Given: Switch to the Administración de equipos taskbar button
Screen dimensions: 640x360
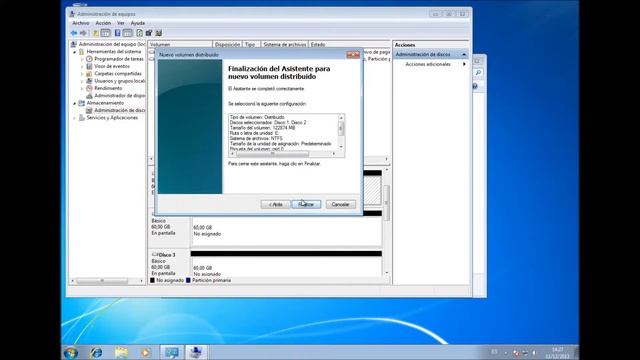Looking at the screenshot, I should pos(196,352).
